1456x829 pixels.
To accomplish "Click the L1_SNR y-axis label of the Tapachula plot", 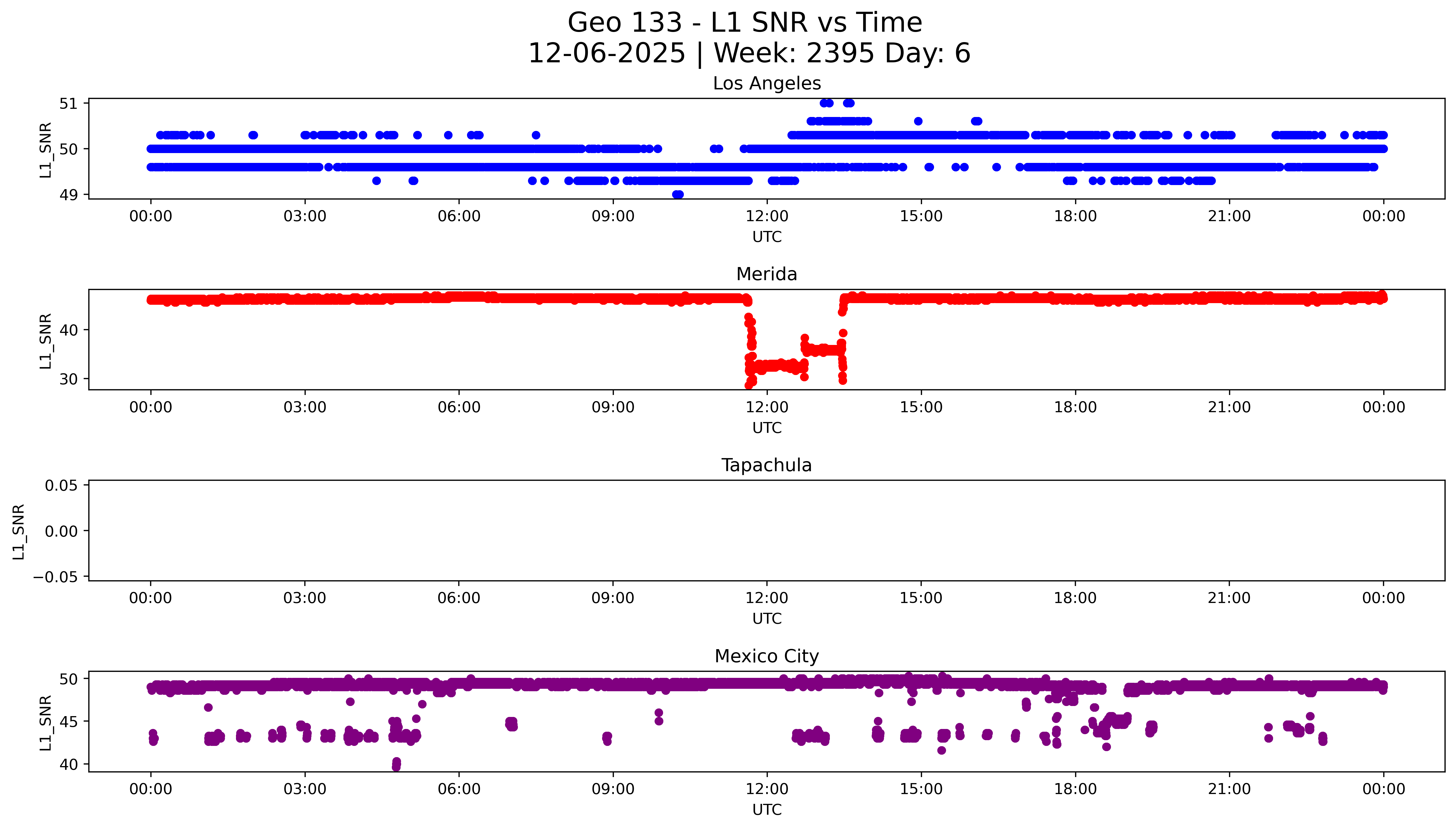I will click(18, 531).
